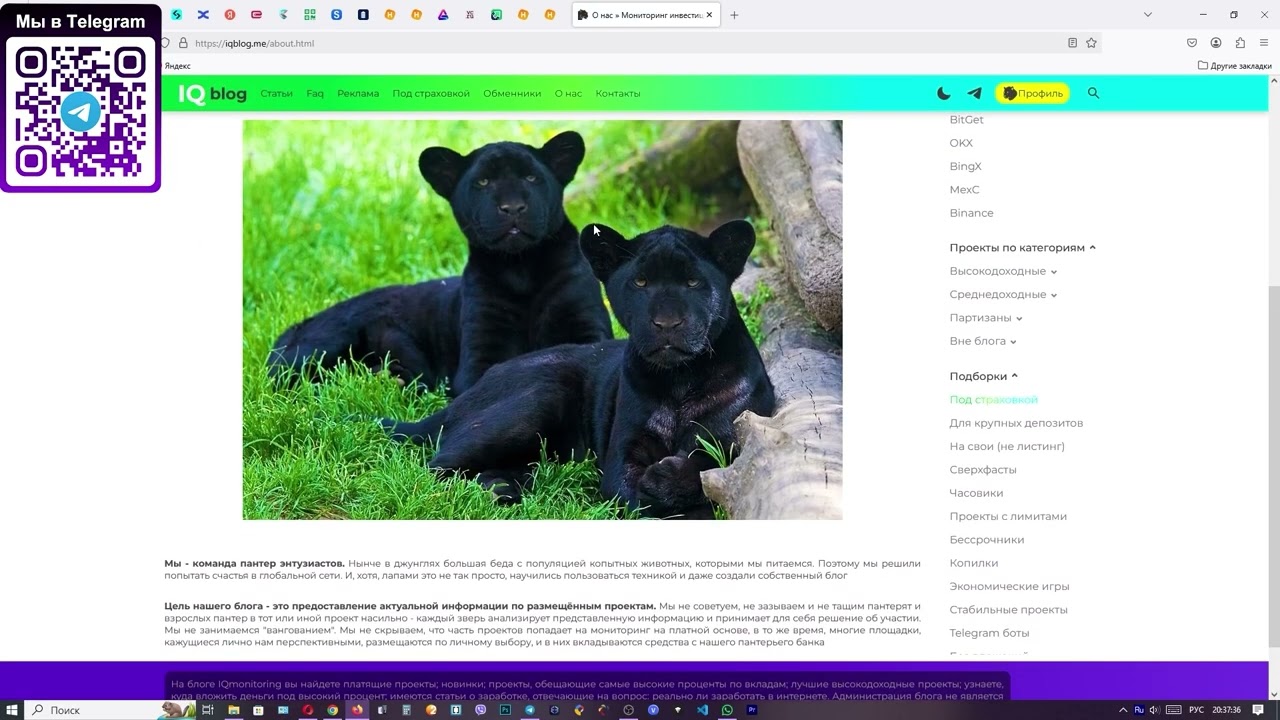
Task: Click the IQ blog logo
Action: (x=213, y=94)
